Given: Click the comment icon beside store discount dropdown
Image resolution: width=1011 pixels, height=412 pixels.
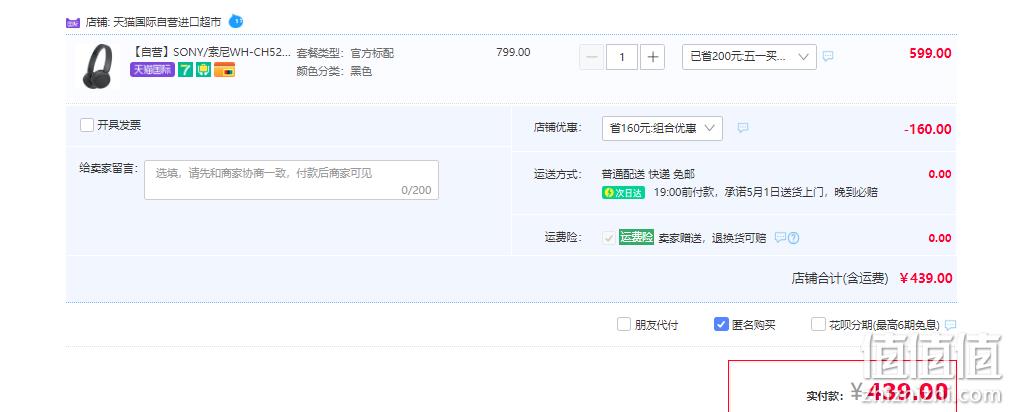Looking at the screenshot, I should click(743, 128).
